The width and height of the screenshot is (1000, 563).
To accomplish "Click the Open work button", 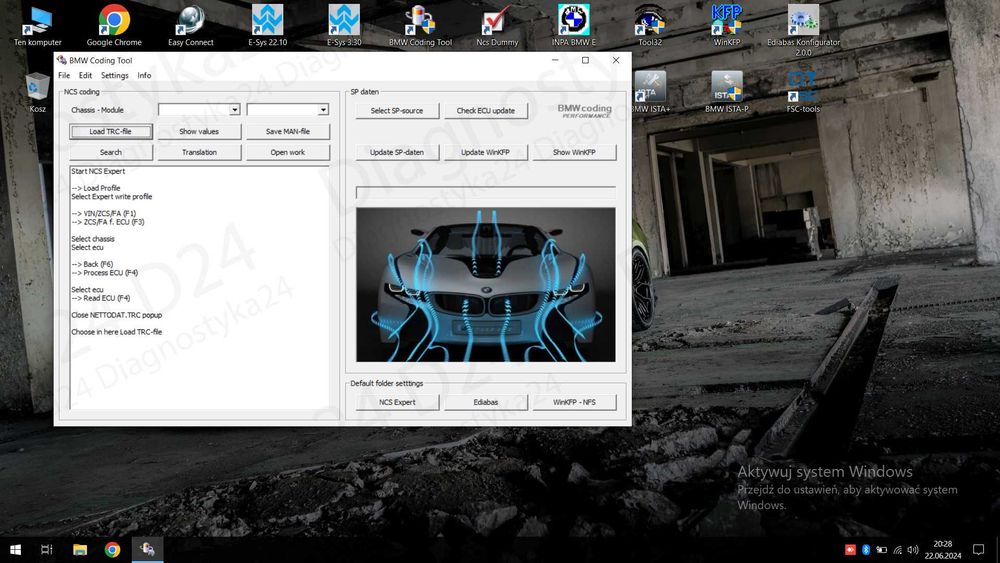I will [288, 152].
